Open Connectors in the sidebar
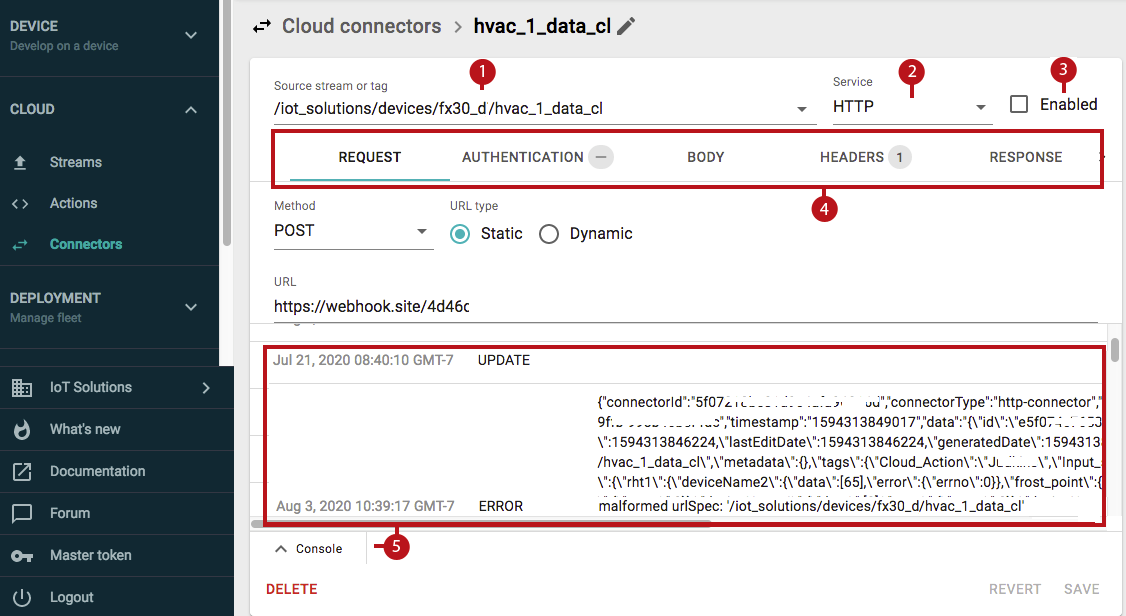Image resolution: width=1126 pixels, height=616 pixels. [x=85, y=244]
